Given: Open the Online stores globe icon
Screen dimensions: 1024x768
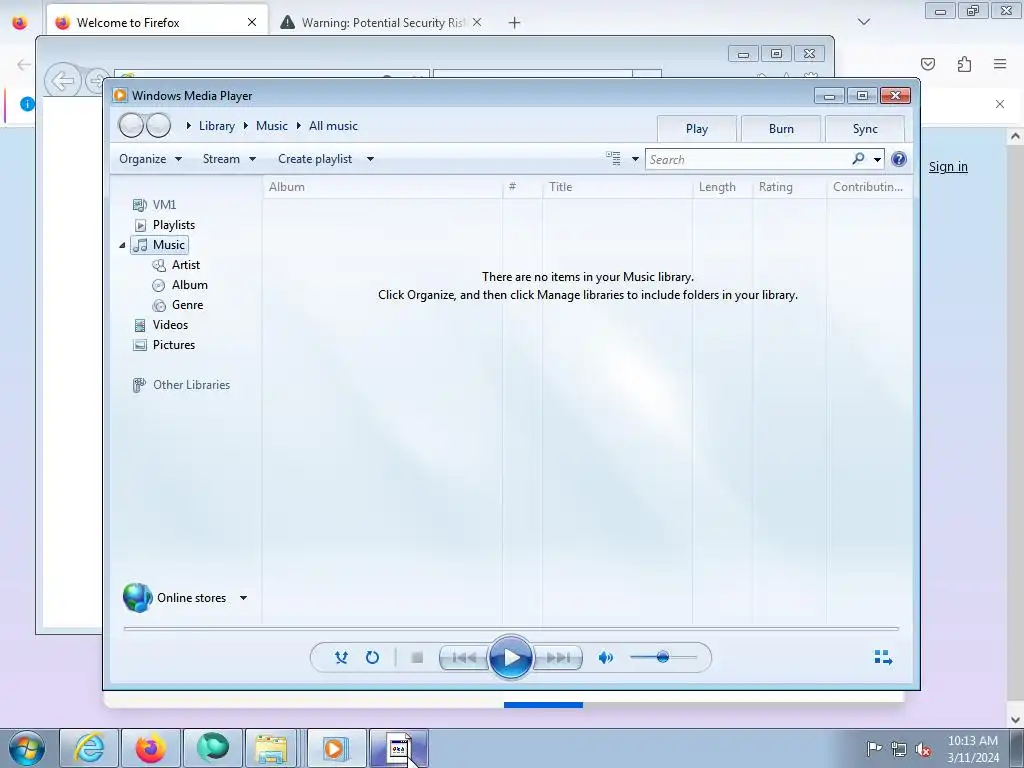Looking at the screenshot, I should pos(138,598).
